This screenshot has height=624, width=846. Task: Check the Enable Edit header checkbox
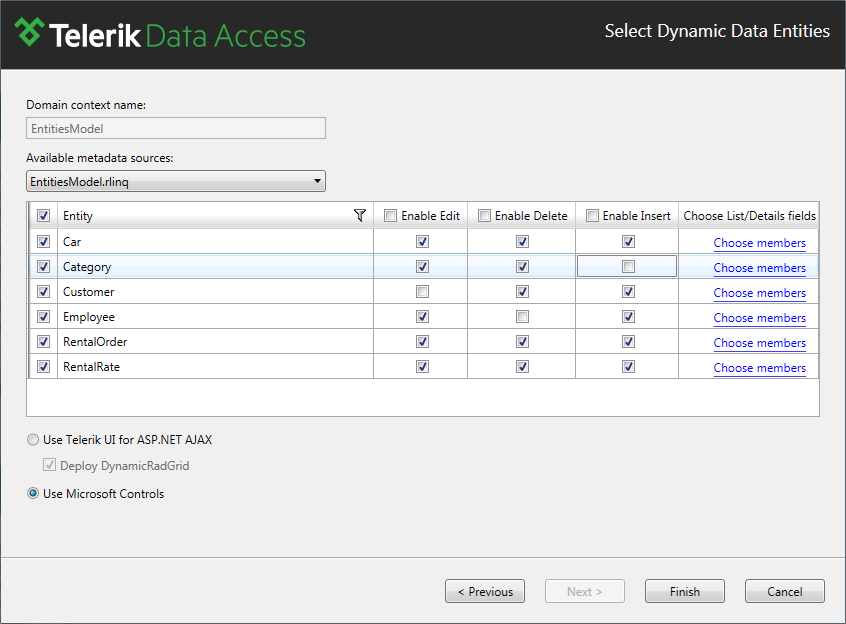point(390,216)
